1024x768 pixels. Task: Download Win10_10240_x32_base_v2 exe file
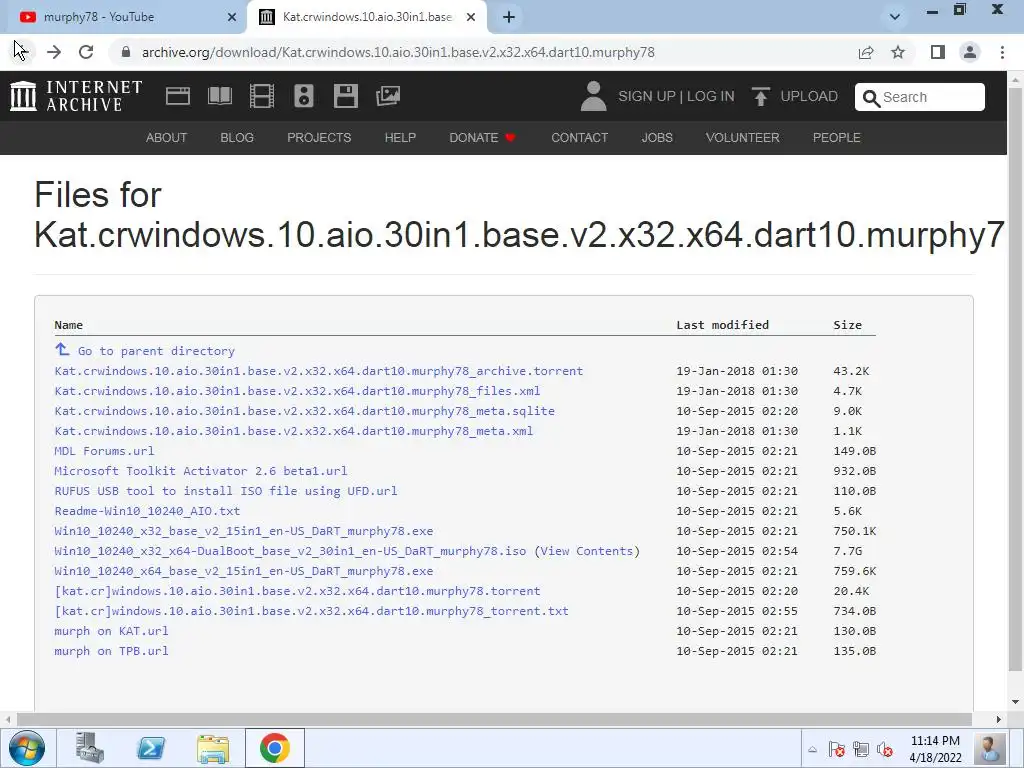coord(244,531)
